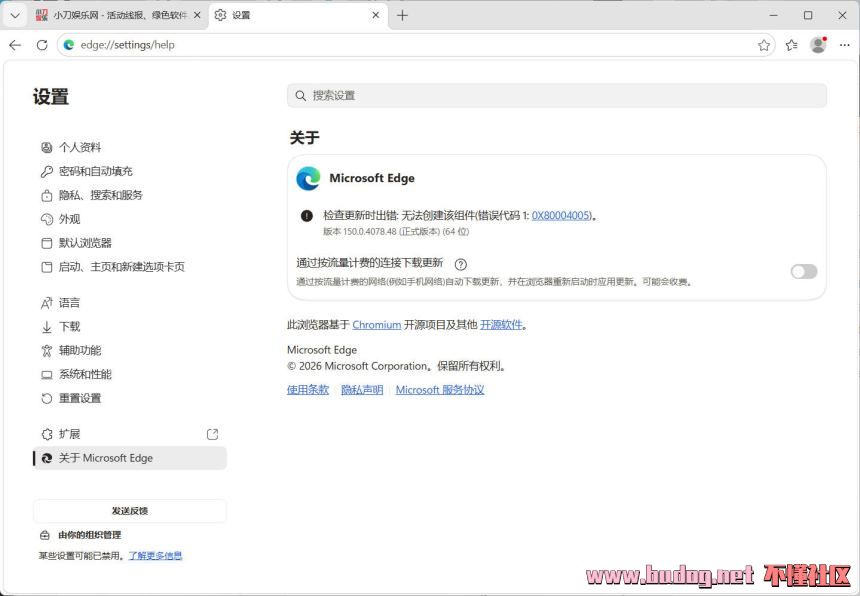
Task: Add this page to favorites star
Action: coord(763,45)
